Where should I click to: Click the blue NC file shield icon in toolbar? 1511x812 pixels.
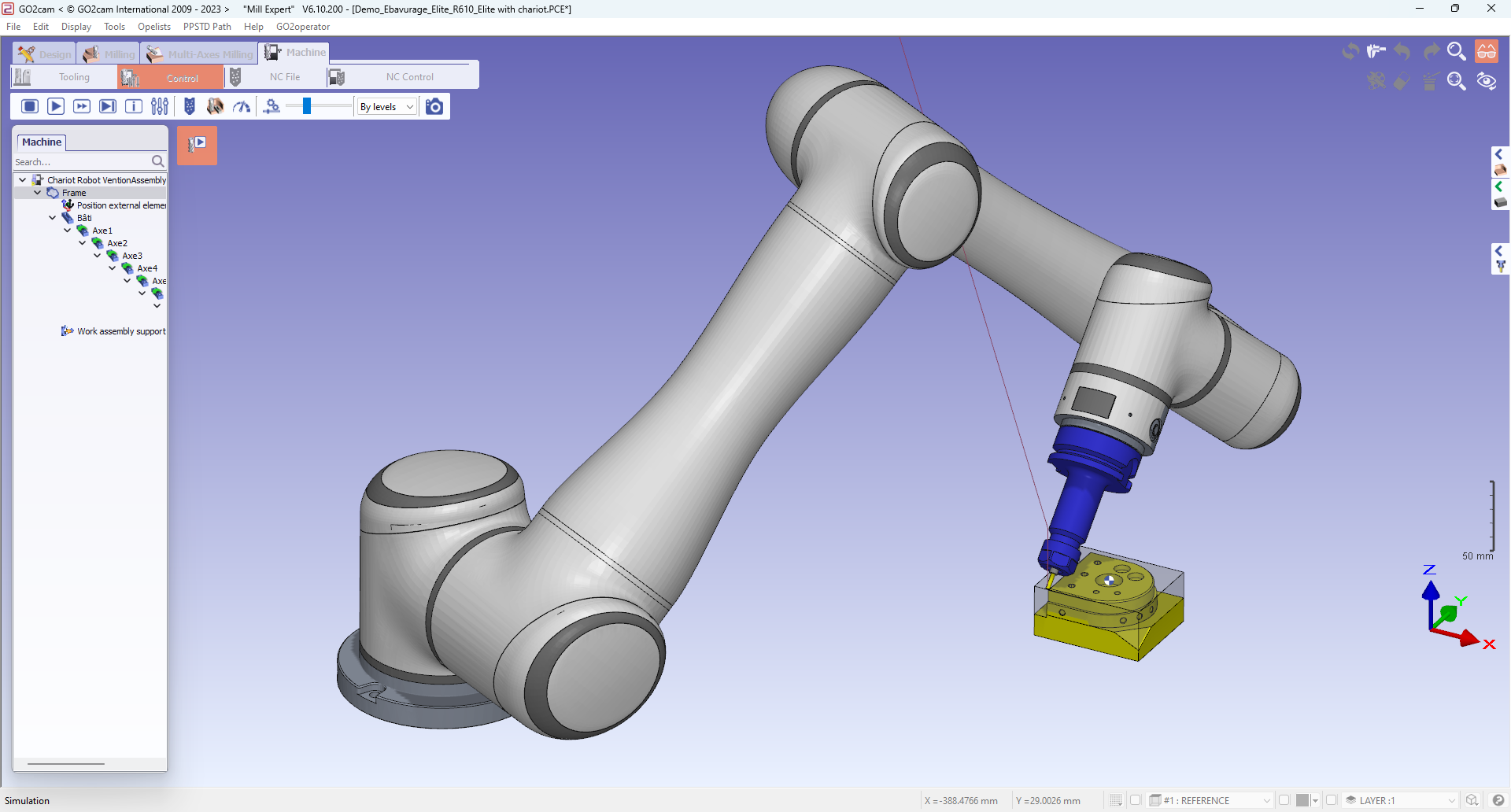pos(190,106)
